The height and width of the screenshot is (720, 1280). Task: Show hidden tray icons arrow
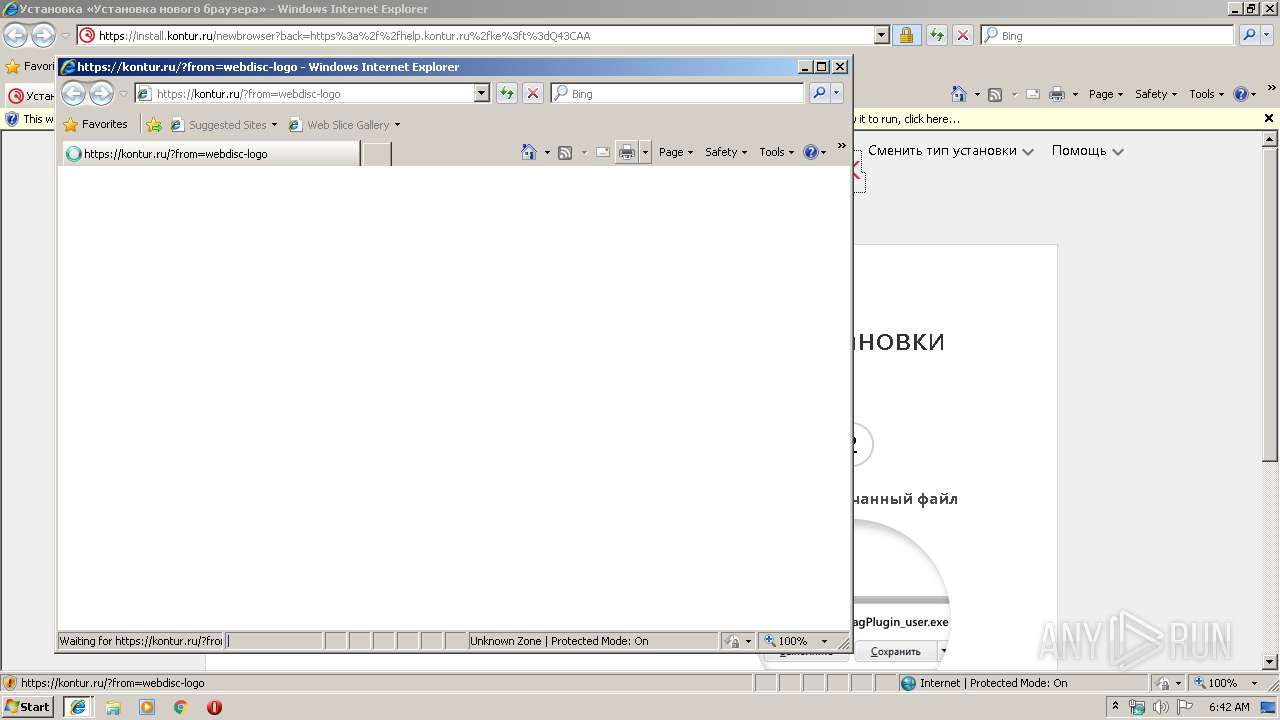(1115, 706)
